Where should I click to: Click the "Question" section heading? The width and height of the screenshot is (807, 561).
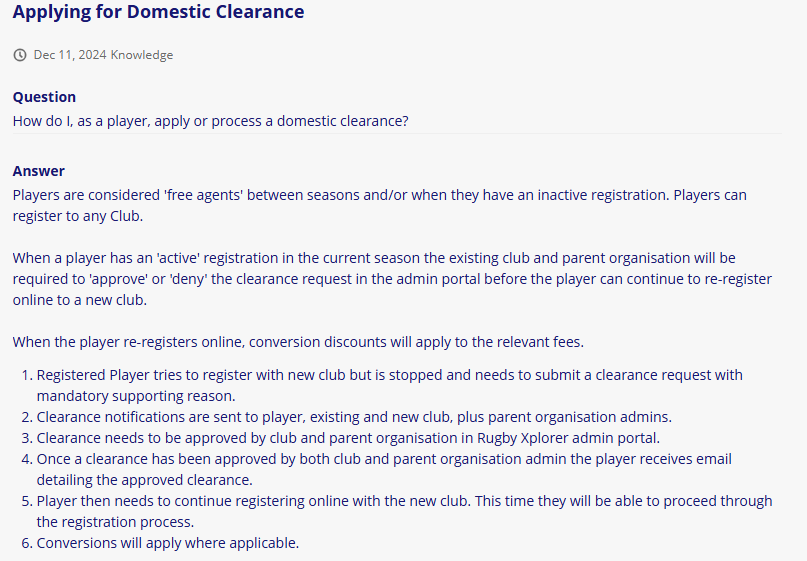(44, 97)
